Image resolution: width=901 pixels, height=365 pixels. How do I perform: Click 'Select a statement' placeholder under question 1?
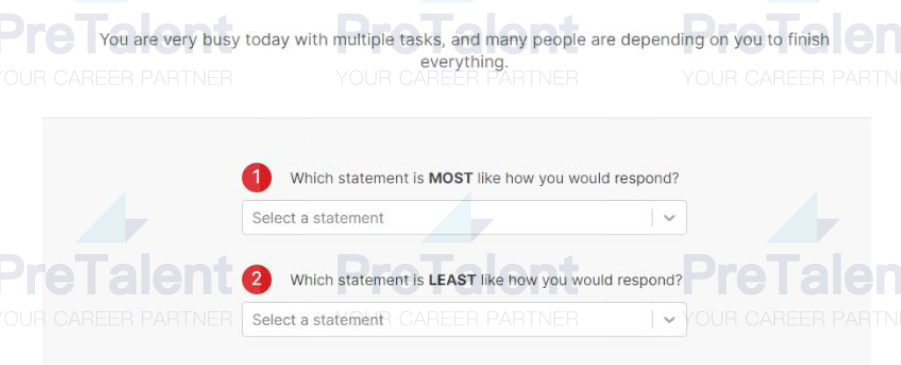(x=318, y=218)
